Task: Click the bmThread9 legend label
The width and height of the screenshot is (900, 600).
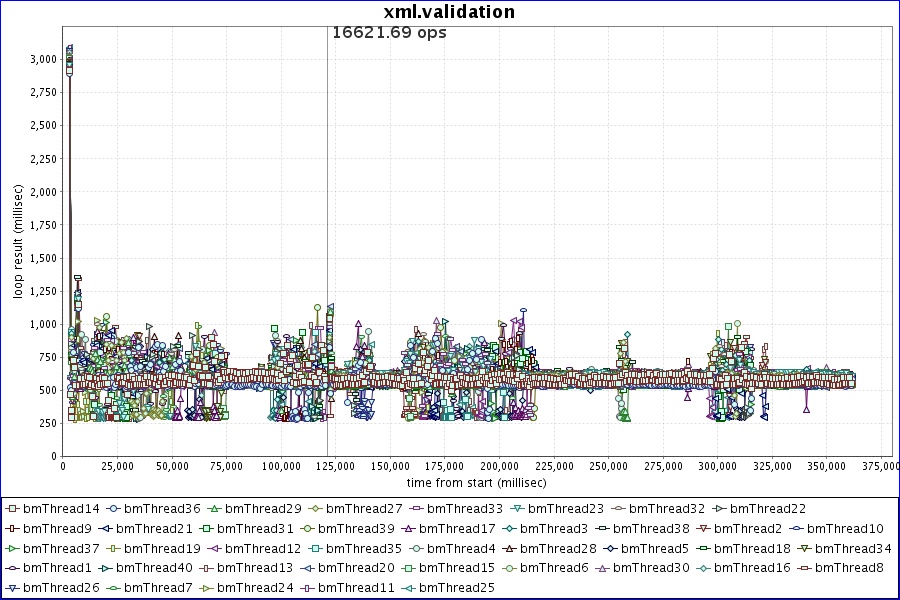Action: click(x=57, y=528)
